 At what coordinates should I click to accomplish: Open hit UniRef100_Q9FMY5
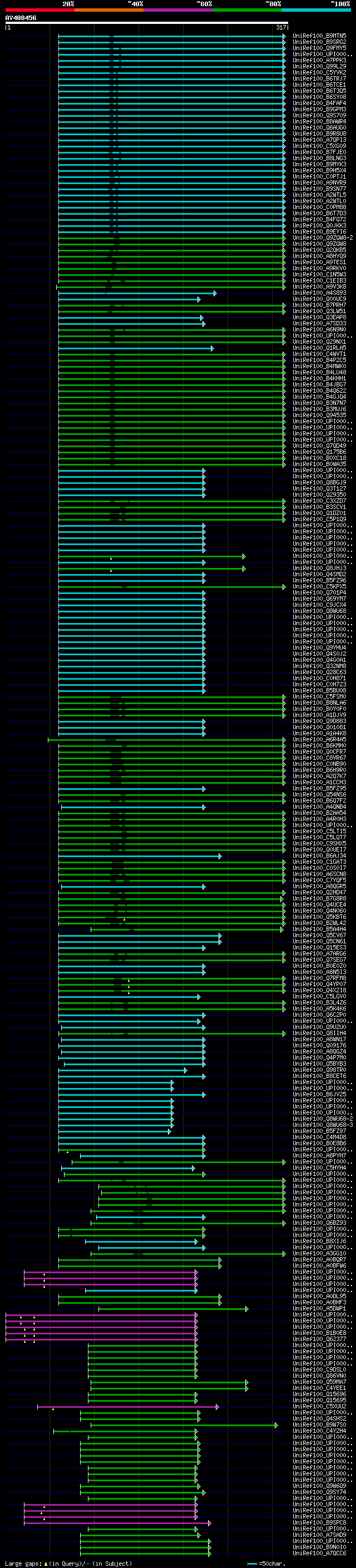(x=319, y=48)
